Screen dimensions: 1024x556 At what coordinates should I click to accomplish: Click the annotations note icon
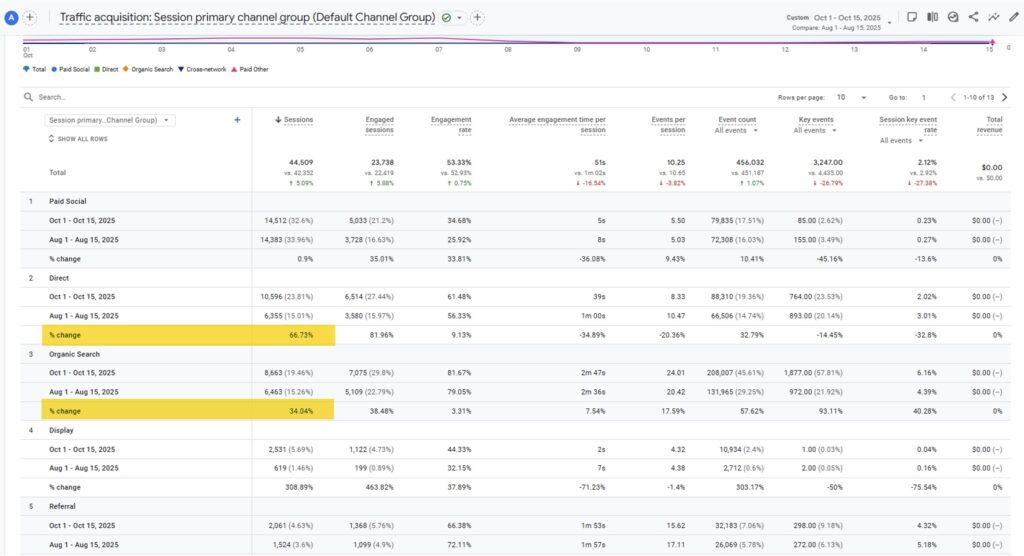point(911,17)
